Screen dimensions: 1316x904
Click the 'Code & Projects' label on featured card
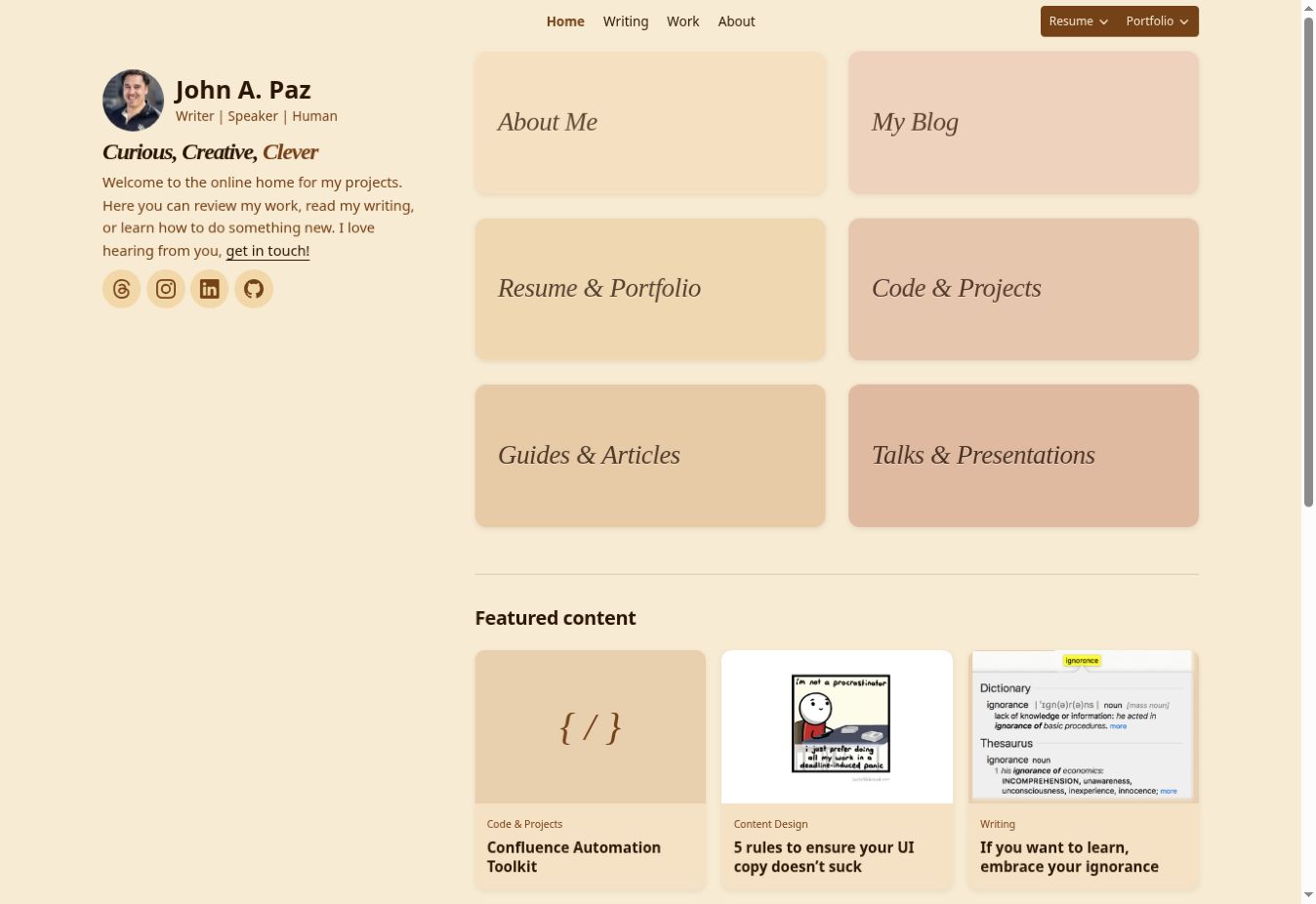[x=524, y=824]
